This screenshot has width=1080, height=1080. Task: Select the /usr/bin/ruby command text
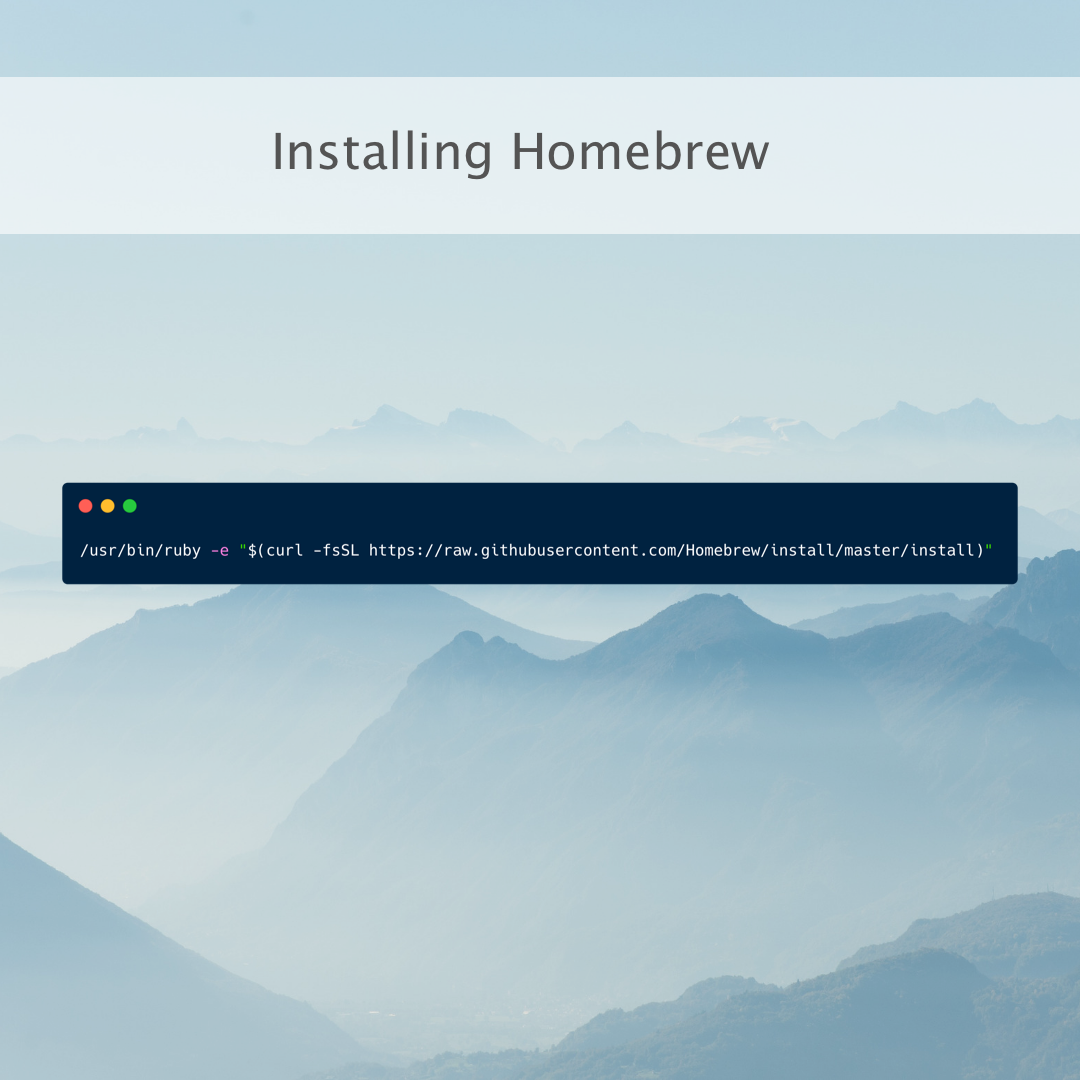pos(140,550)
